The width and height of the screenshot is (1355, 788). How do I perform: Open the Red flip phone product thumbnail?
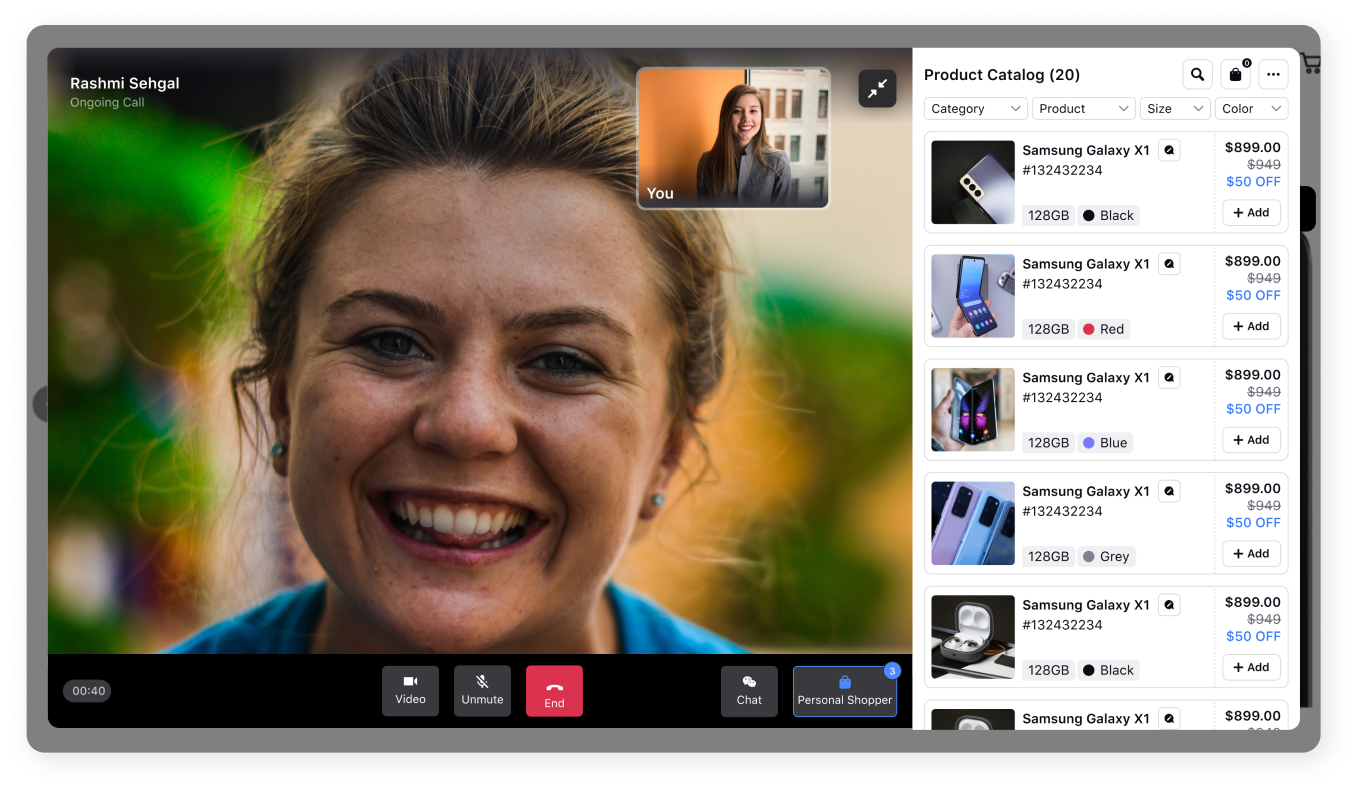[973, 296]
